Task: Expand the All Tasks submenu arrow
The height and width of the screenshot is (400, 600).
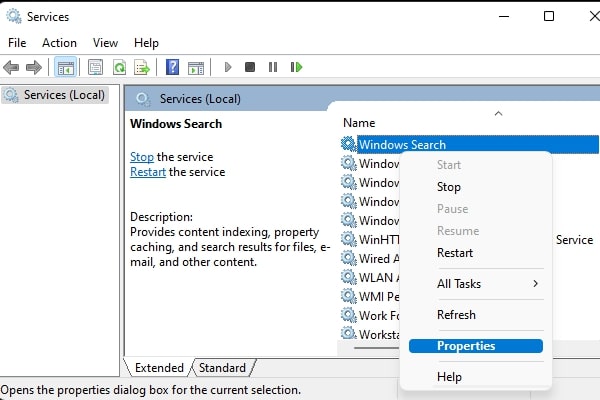Action: pos(535,284)
